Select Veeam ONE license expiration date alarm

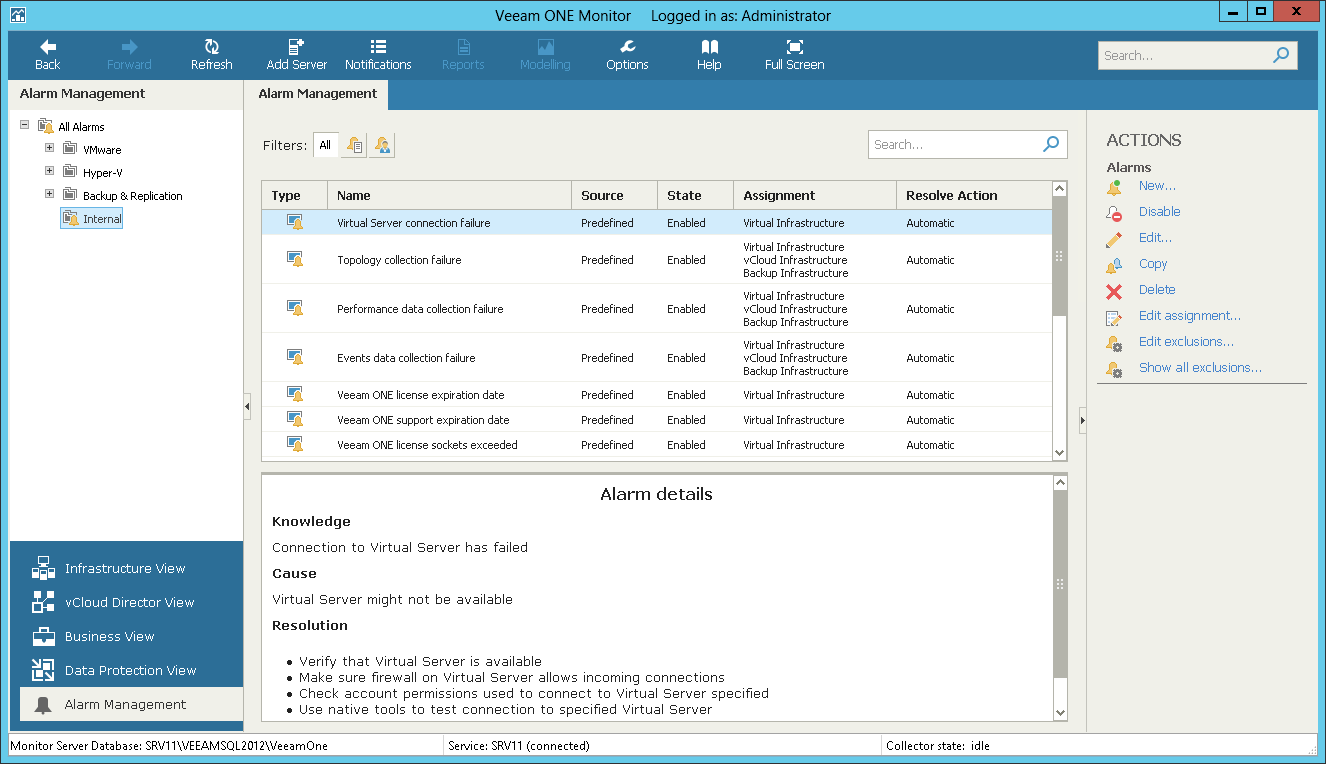(x=657, y=395)
